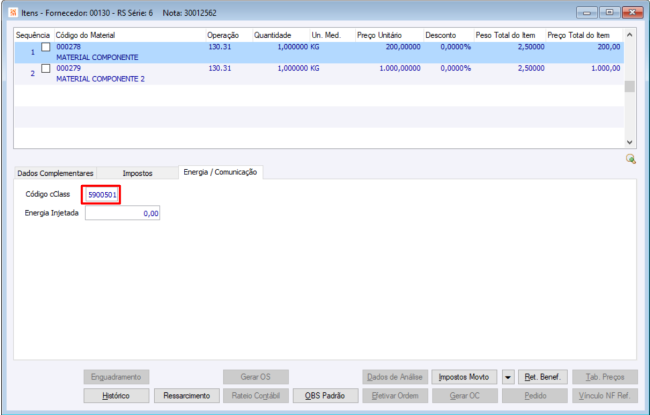Image resolution: width=650 pixels, height=415 pixels.
Task: Click material code 000279
Action: click(68, 68)
